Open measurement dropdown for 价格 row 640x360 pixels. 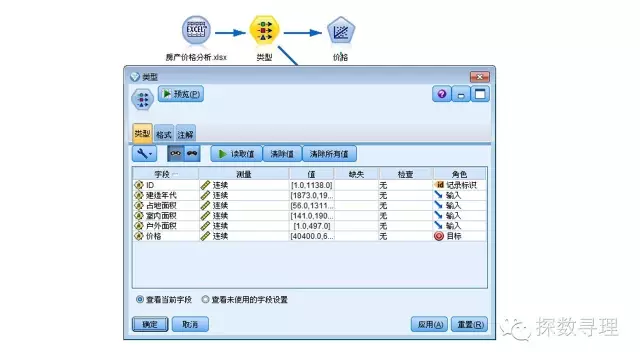coord(244,236)
